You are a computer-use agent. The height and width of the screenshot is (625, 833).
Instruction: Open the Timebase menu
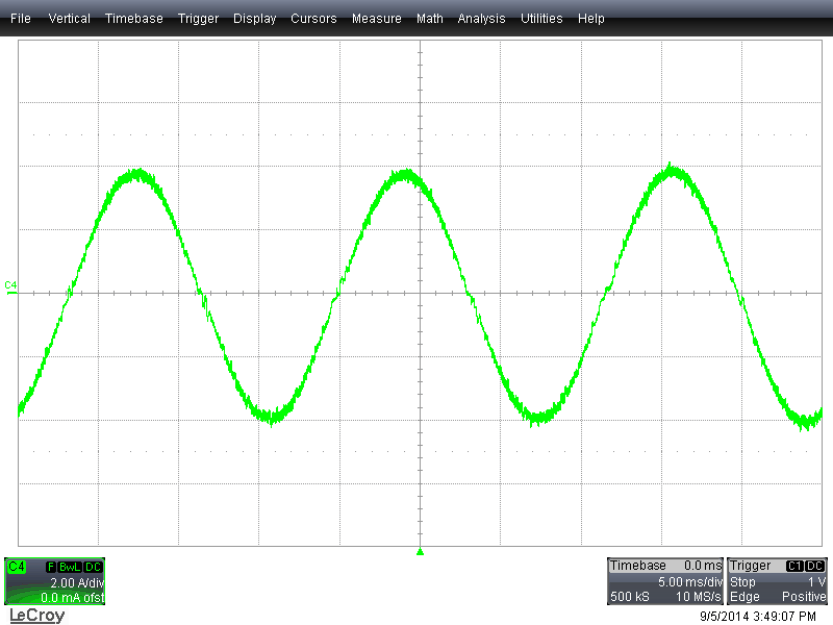[134, 19]
